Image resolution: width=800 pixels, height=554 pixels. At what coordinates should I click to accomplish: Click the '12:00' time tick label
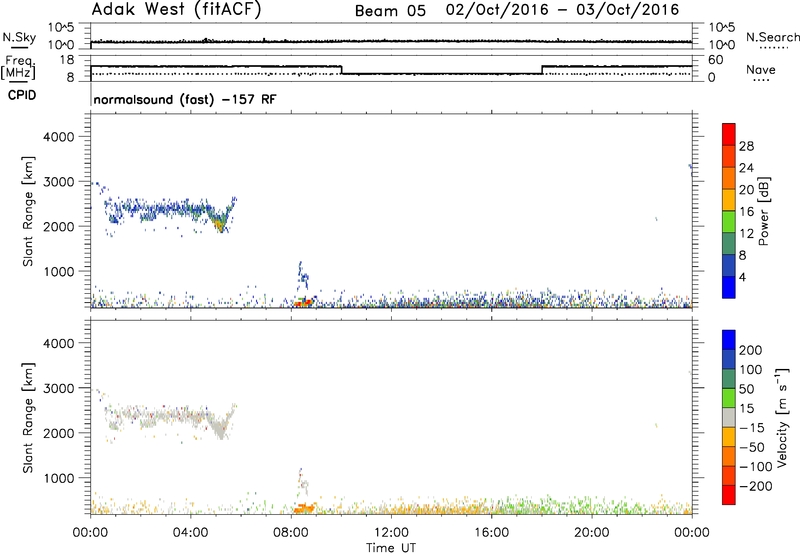click(391, 533)
